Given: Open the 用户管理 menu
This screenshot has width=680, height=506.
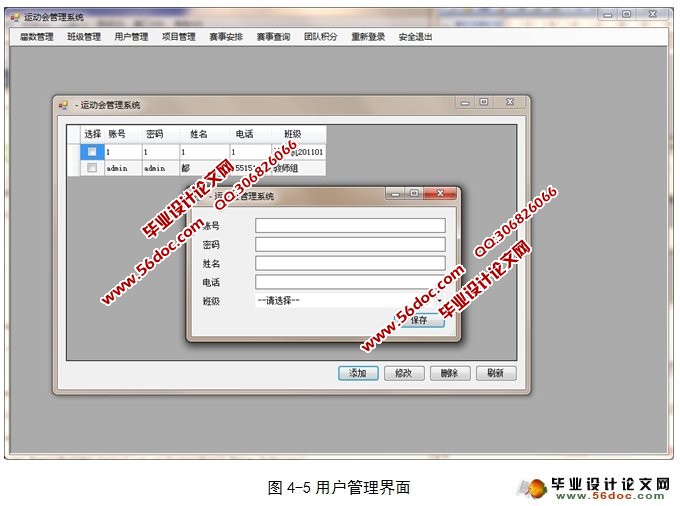Looking at the screenshot, I should 131,37.
